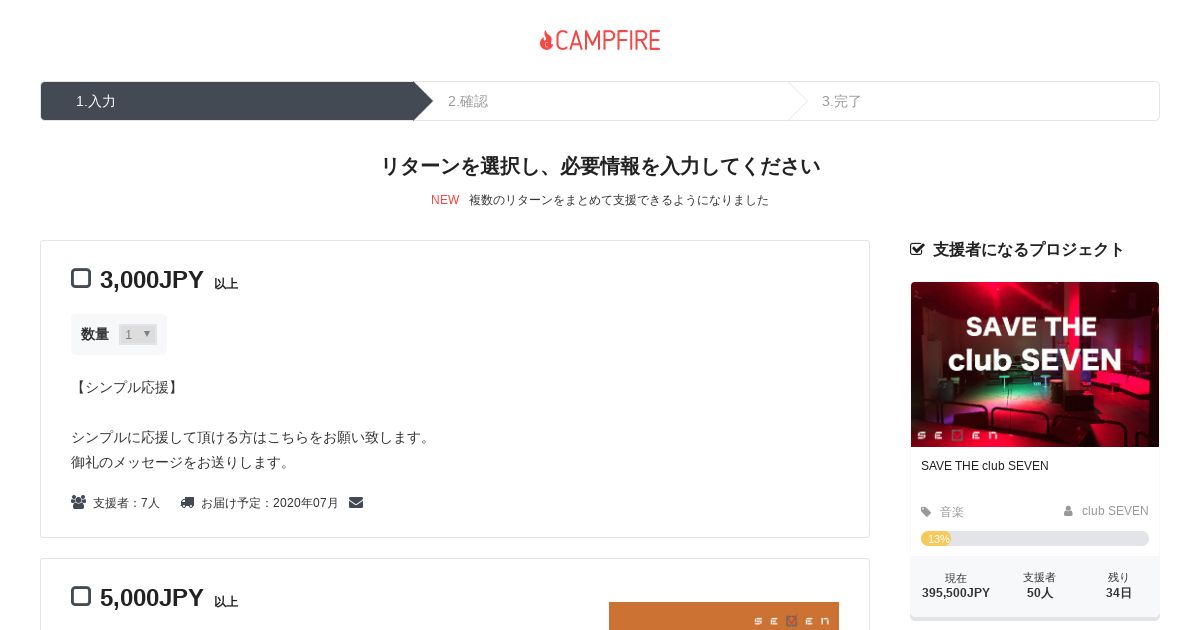
Task: Click the 3,000JPY price heading
Action: pyautogui.click(x=152, y=280)
